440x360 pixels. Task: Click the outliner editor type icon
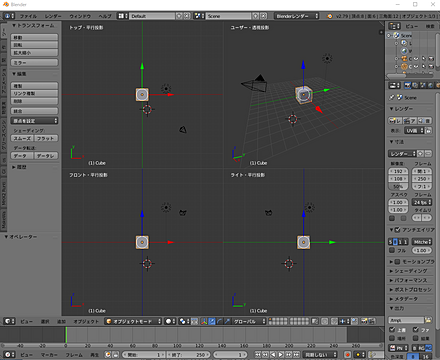(x=395, y=26)
